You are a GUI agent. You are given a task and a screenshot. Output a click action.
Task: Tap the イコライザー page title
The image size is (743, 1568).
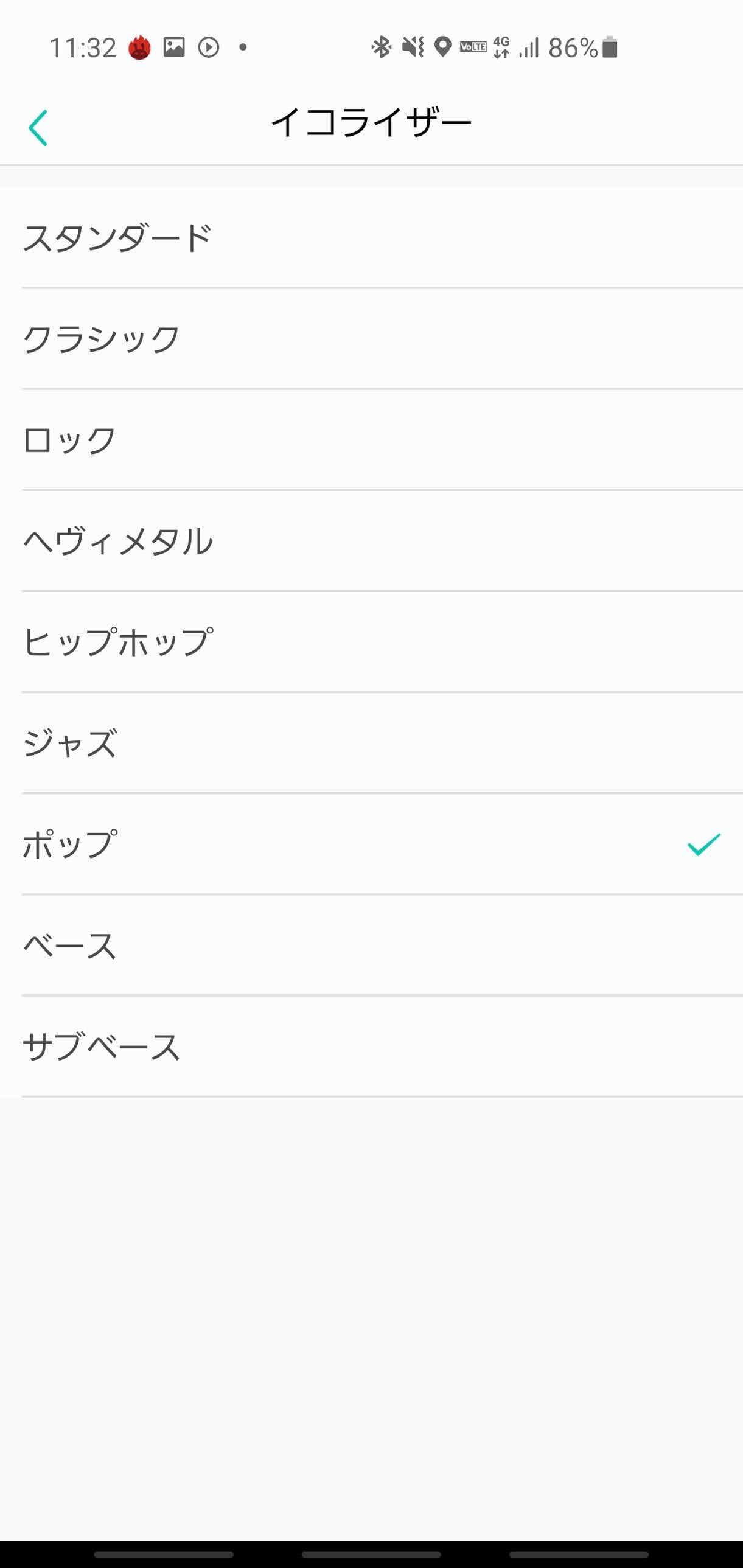tap(371, 122)
